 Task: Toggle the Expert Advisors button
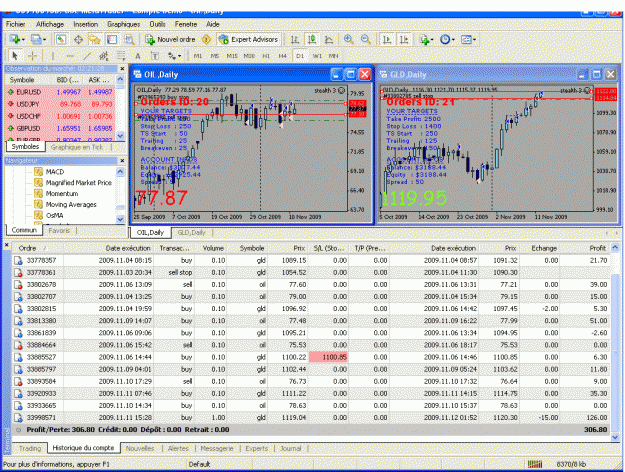coord(248,39)
